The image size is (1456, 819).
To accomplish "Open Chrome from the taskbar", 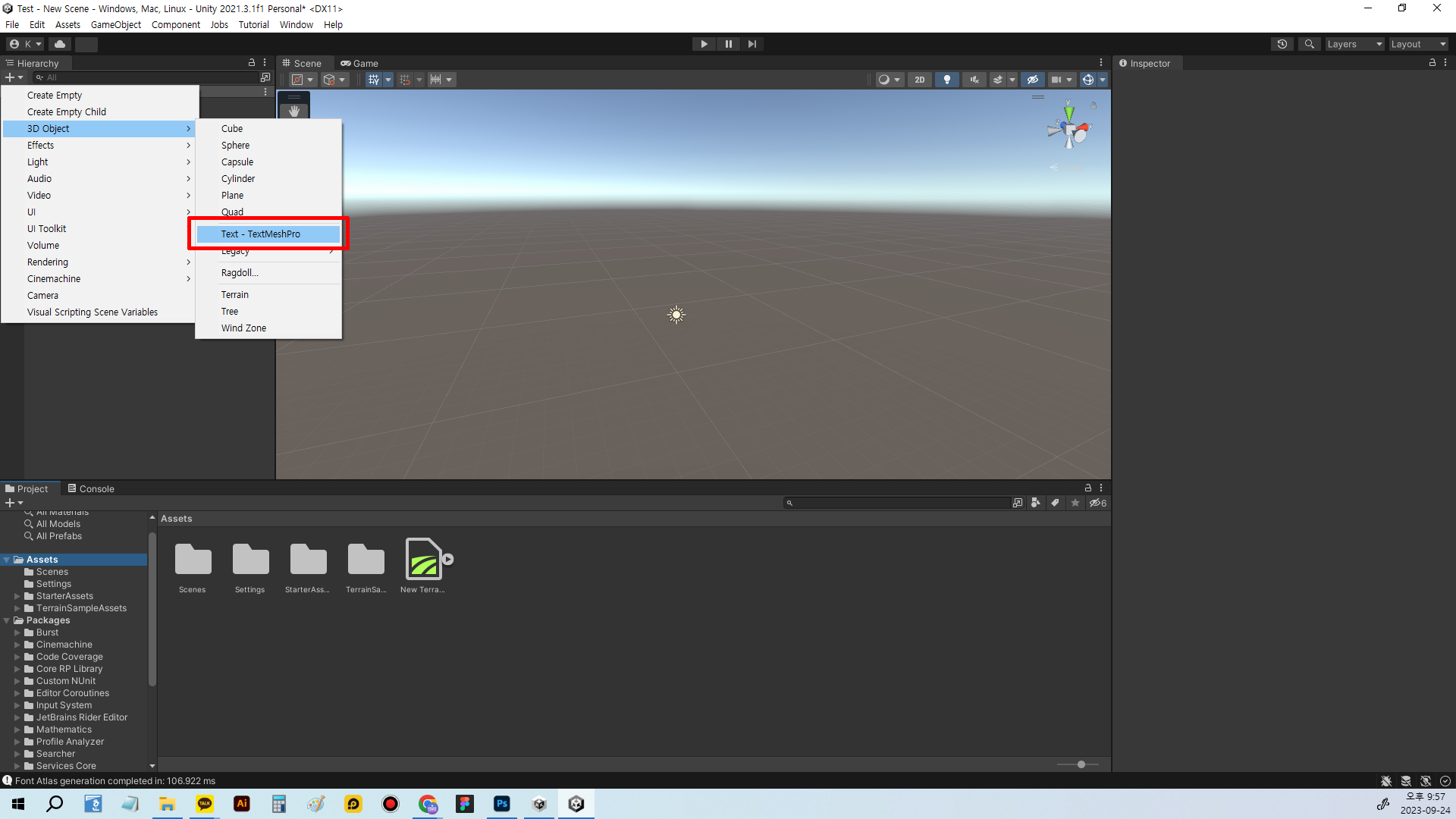I will tap(428, 804).
